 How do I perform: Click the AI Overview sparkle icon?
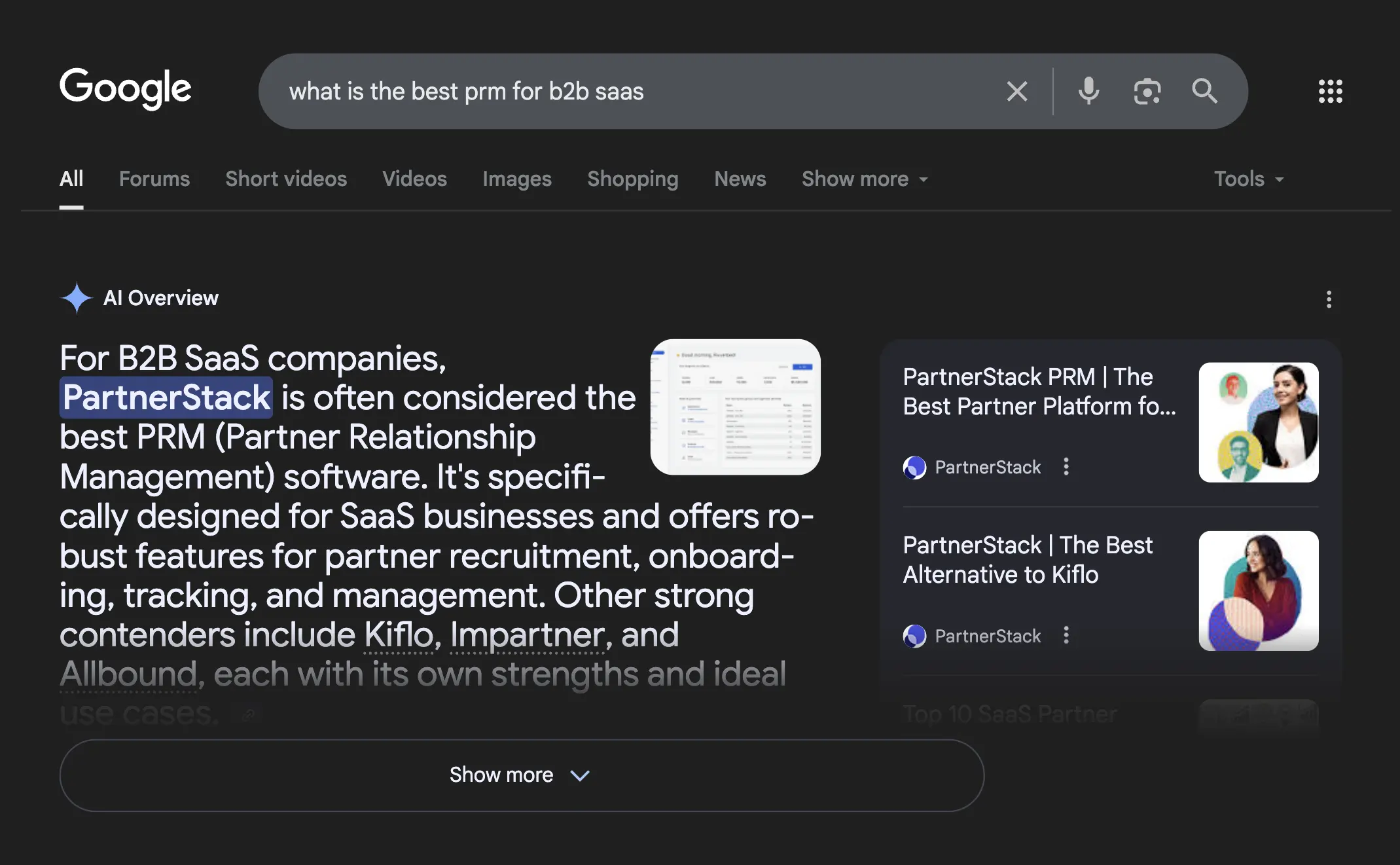point(77,298)
